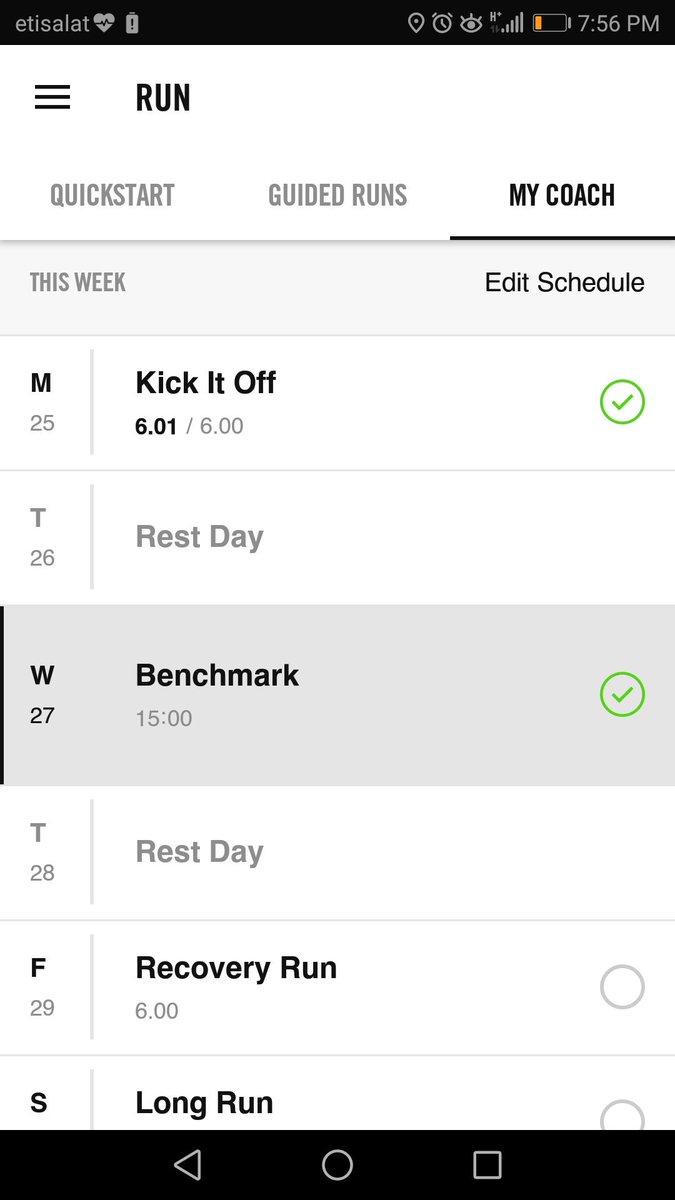Toggle the Benchmark completion checkmark

tap(622, 695)
